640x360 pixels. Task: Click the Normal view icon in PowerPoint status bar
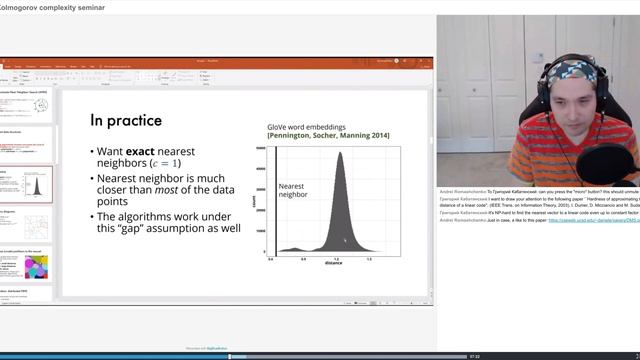(373, 303)
